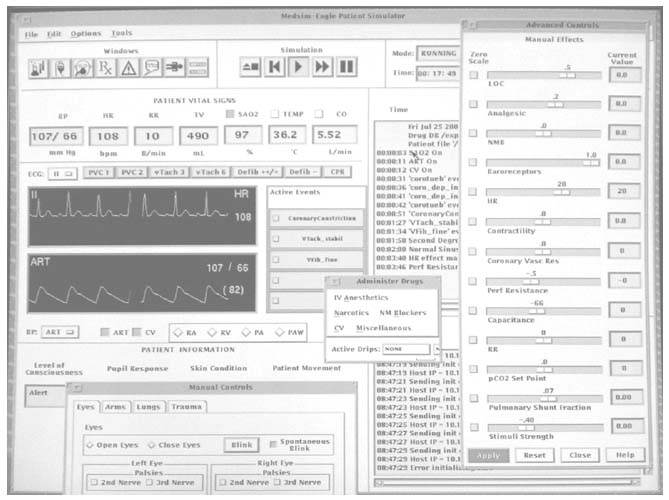Check the VTach_stabil active event
The image size is (669, 500).
point(276,238)
